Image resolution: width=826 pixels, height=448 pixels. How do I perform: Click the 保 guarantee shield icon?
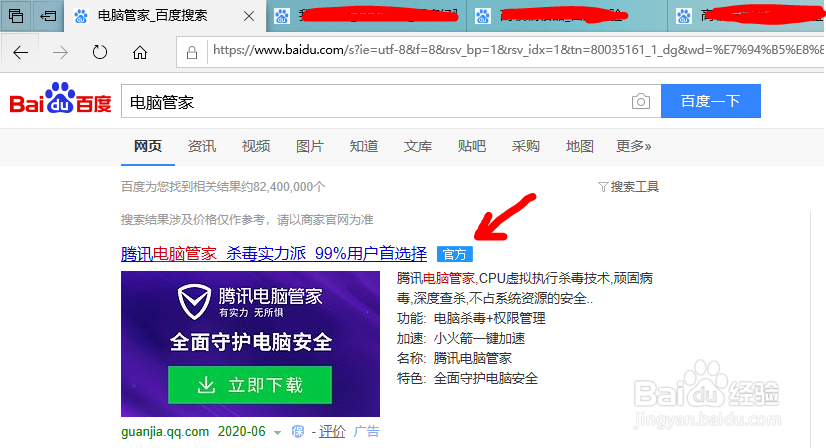click(x=298, y=432)
